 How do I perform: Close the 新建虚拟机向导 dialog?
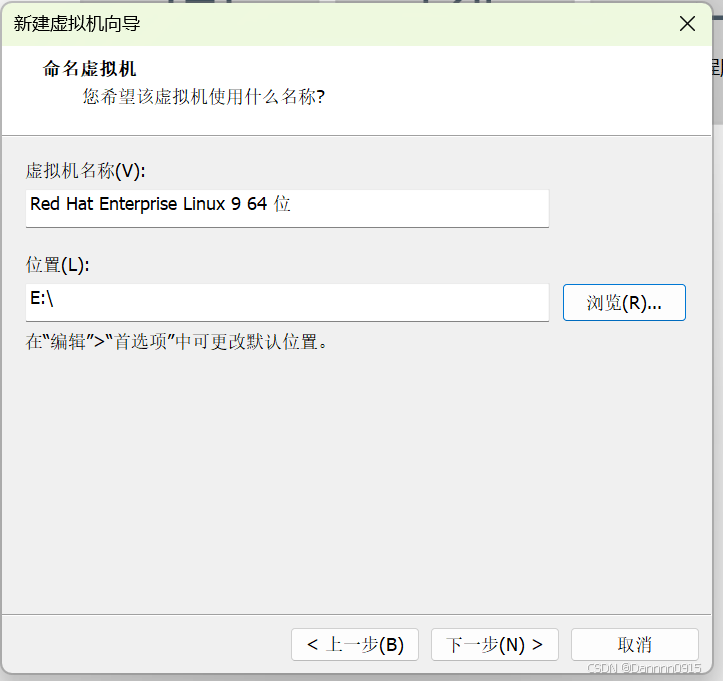(687, 24)
